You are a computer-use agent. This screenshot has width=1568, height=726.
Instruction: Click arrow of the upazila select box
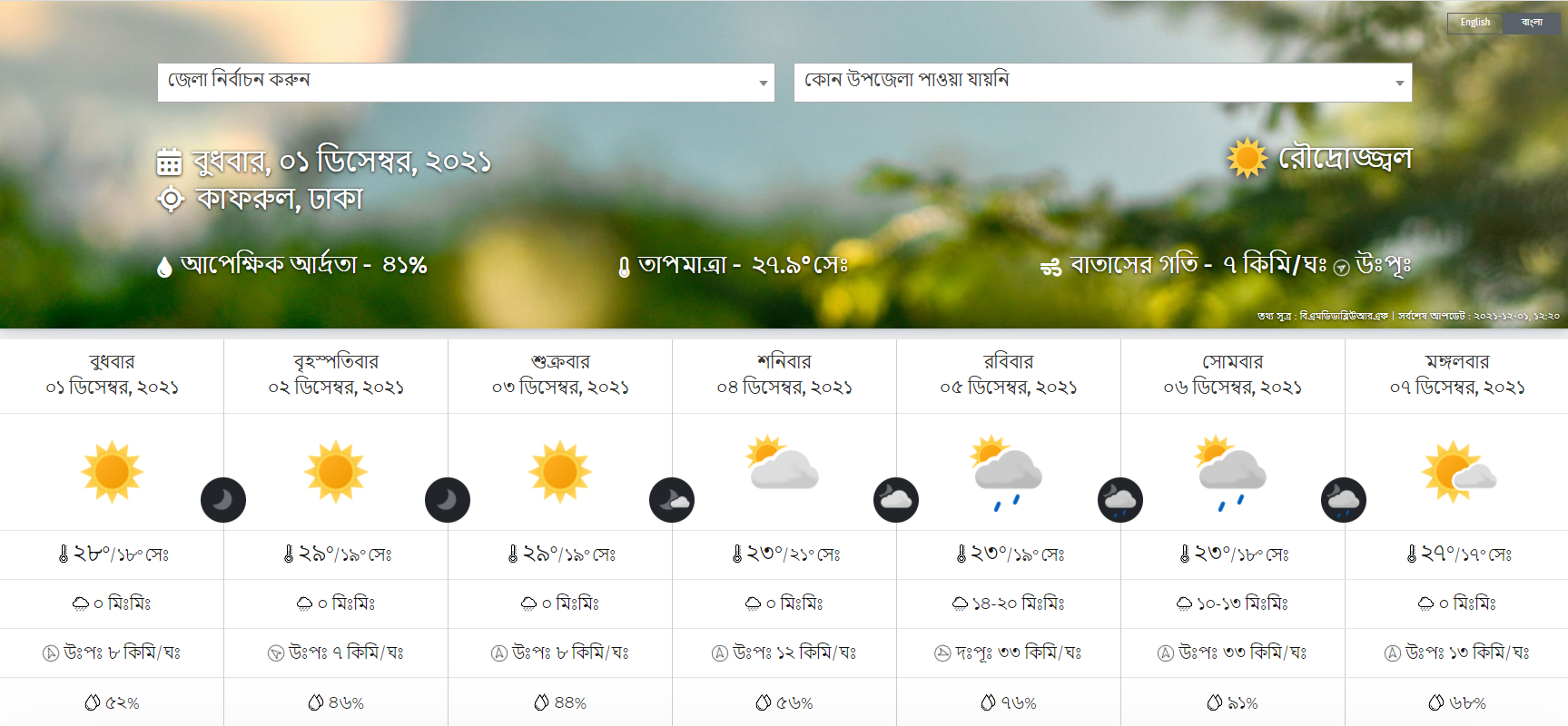click(x=1399, y=83)
